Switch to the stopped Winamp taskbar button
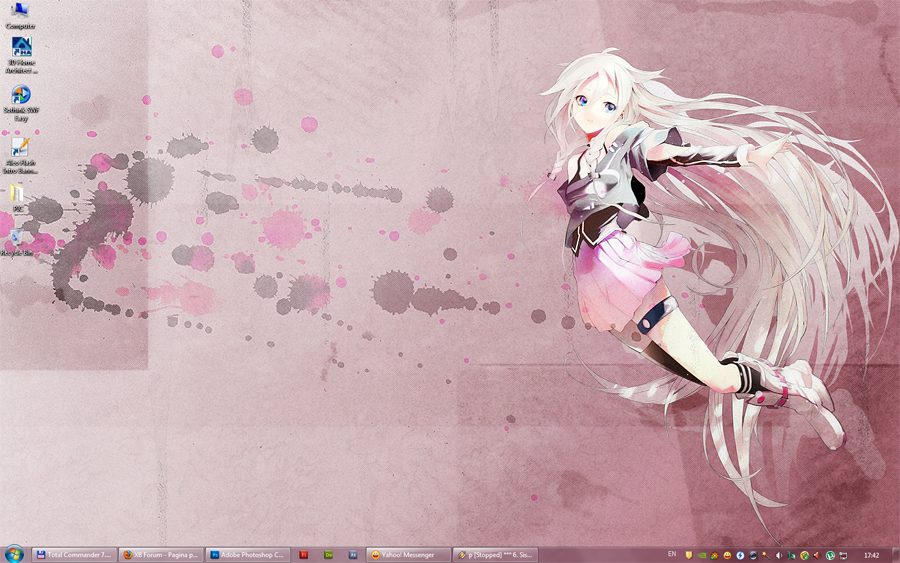900x563 pixels. click(x=496, y=555)
